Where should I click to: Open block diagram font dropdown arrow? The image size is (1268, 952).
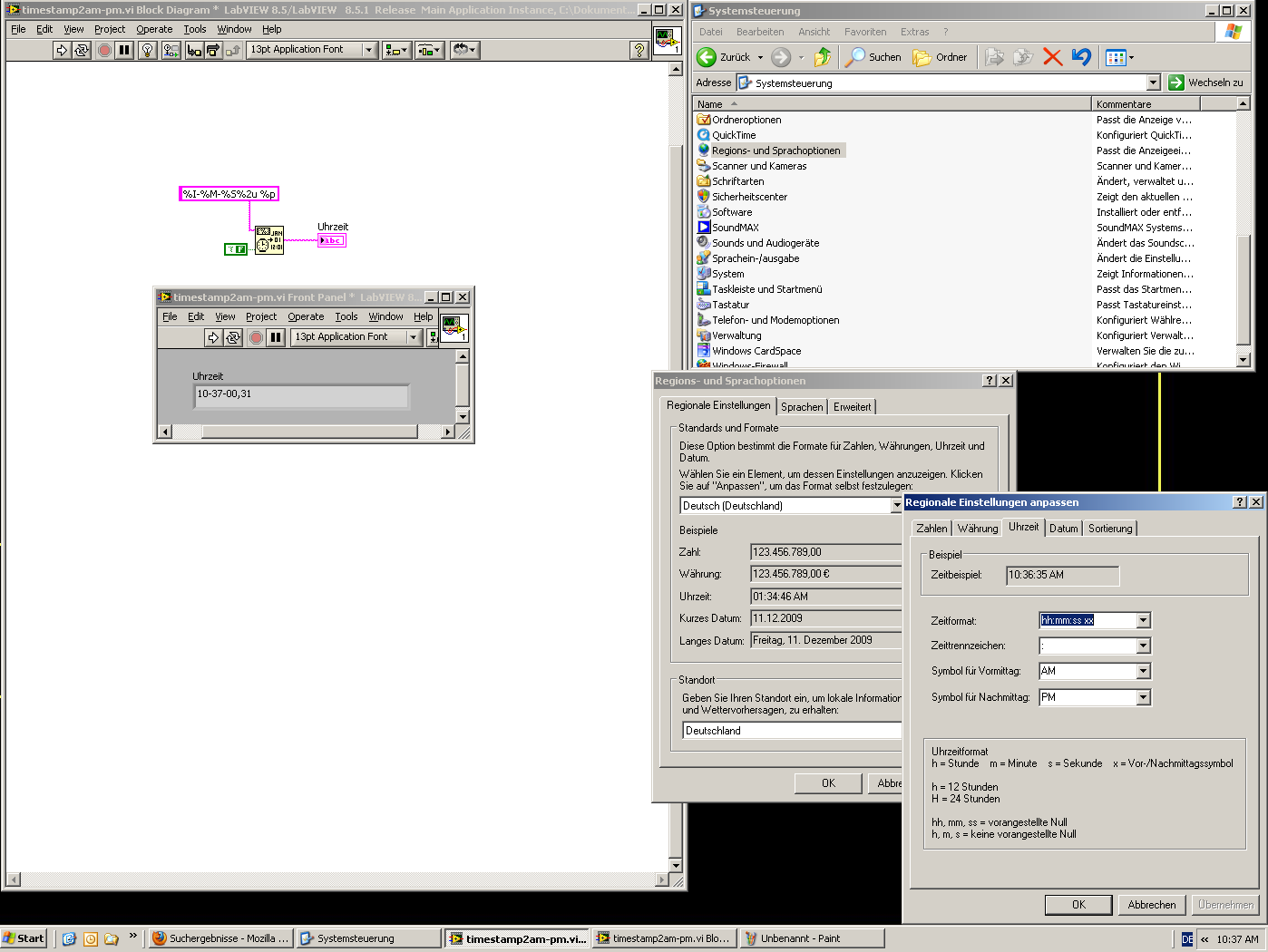tap(369, 51)
